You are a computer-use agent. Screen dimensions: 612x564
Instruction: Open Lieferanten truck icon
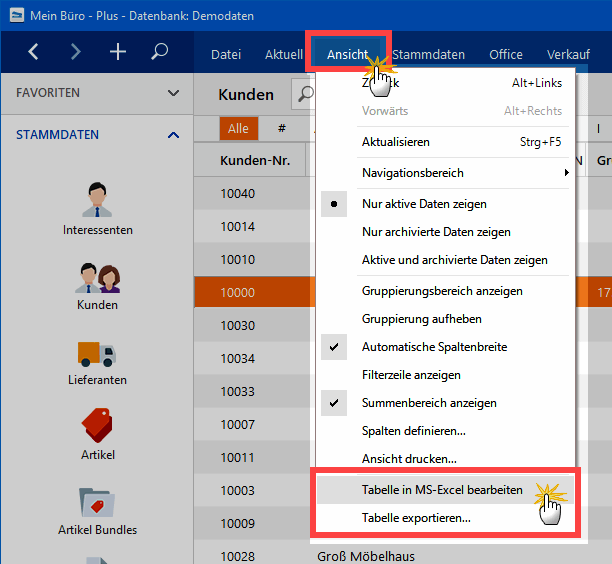click(x=97, y=358)
